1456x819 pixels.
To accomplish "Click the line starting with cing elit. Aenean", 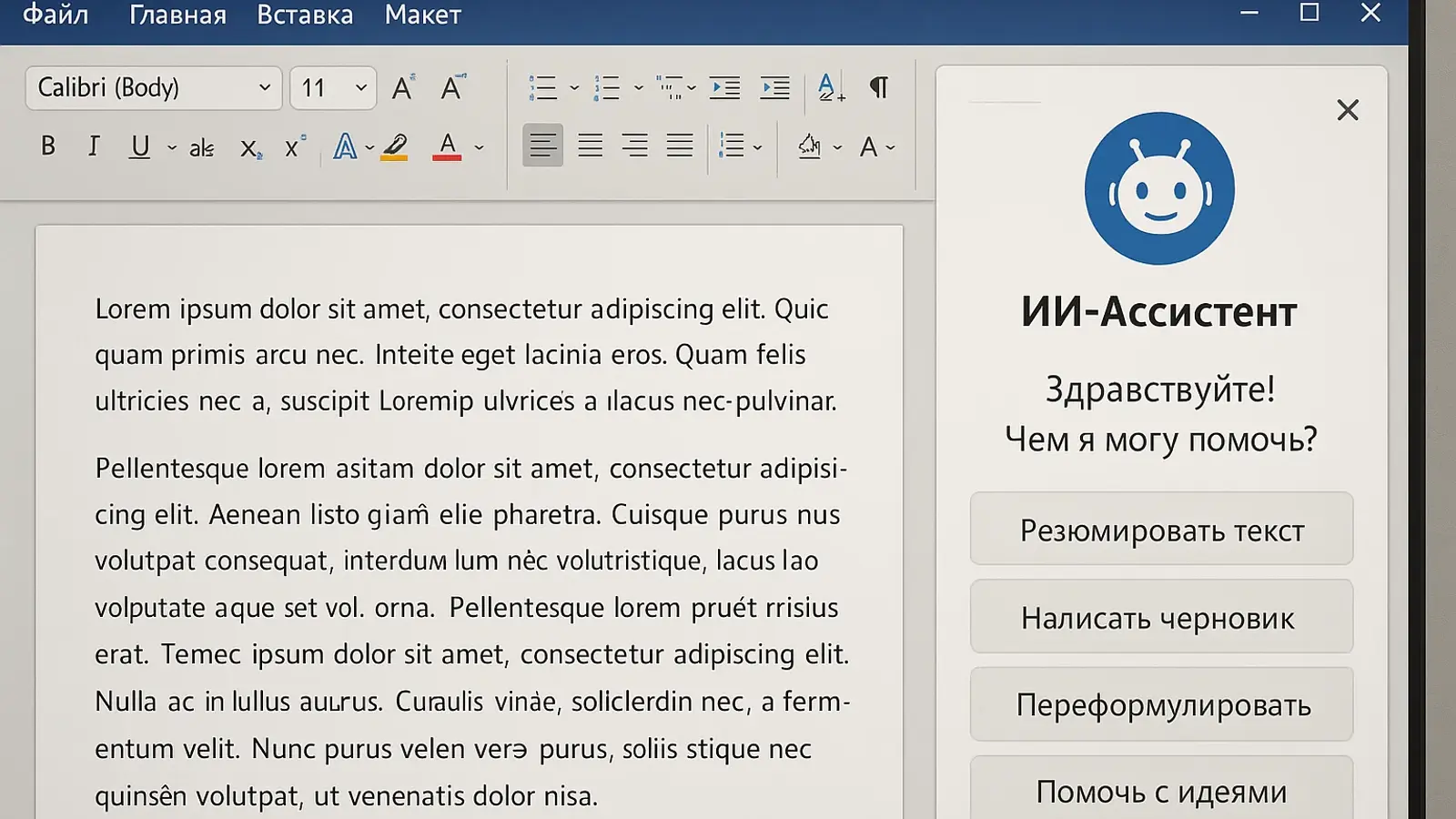I will point(468,515).
